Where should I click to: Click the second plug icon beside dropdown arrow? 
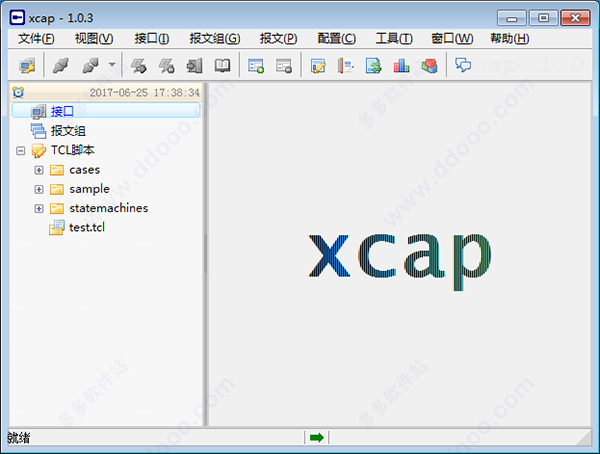pyautogui.click(x=91, y=65)
